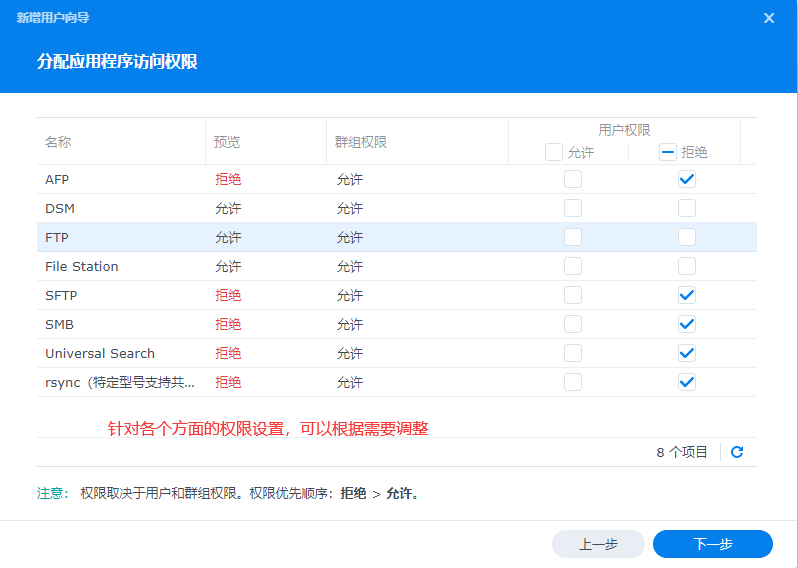Select the Universal Search row name
798x568 pixels.
tap(100, 354)
